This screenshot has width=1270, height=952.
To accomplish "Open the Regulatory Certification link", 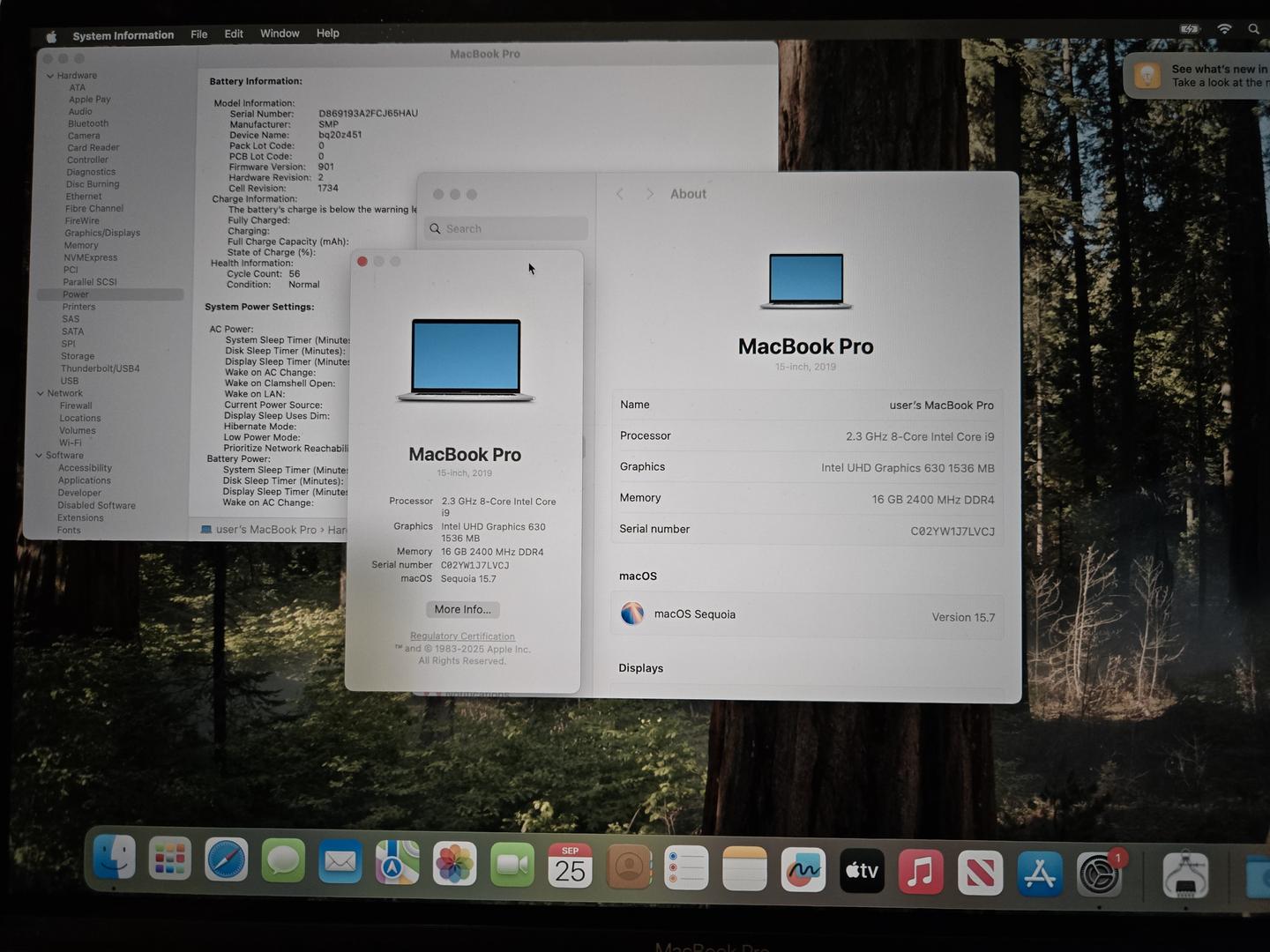I will click(x=462, y=636).
